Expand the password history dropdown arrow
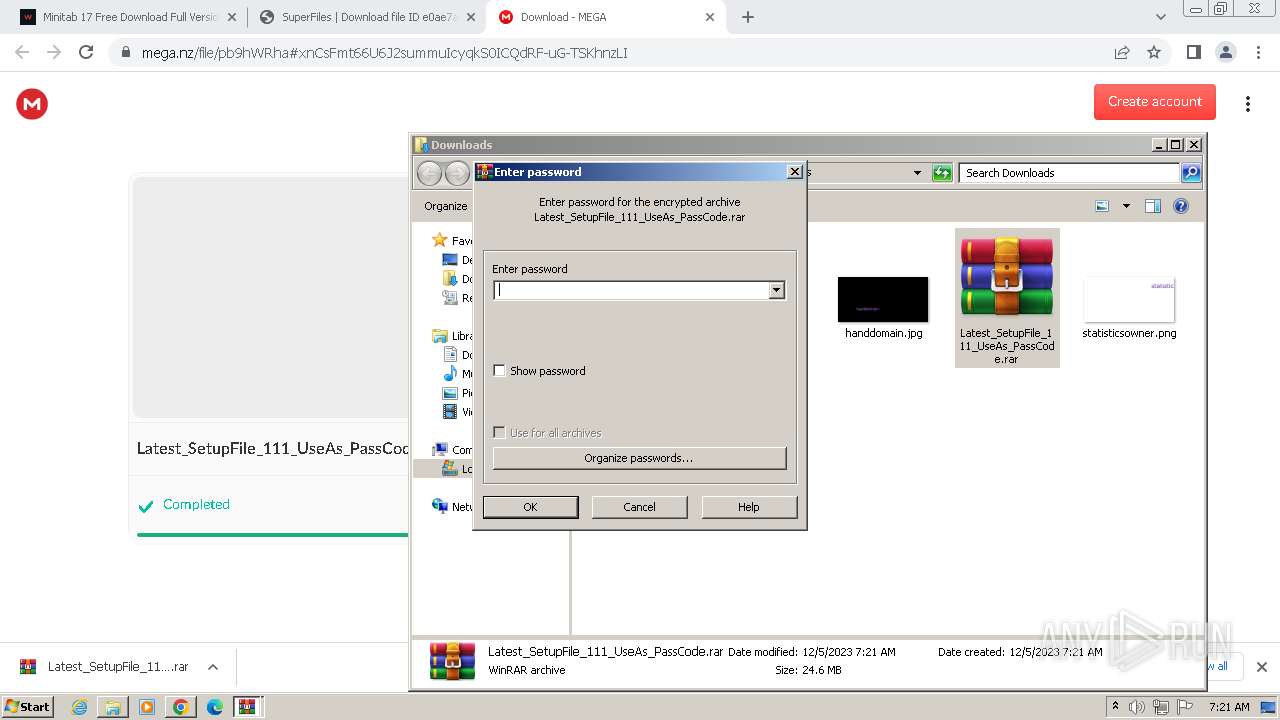Viewport: 1280px width, 720px height. (x=776, y=290)
